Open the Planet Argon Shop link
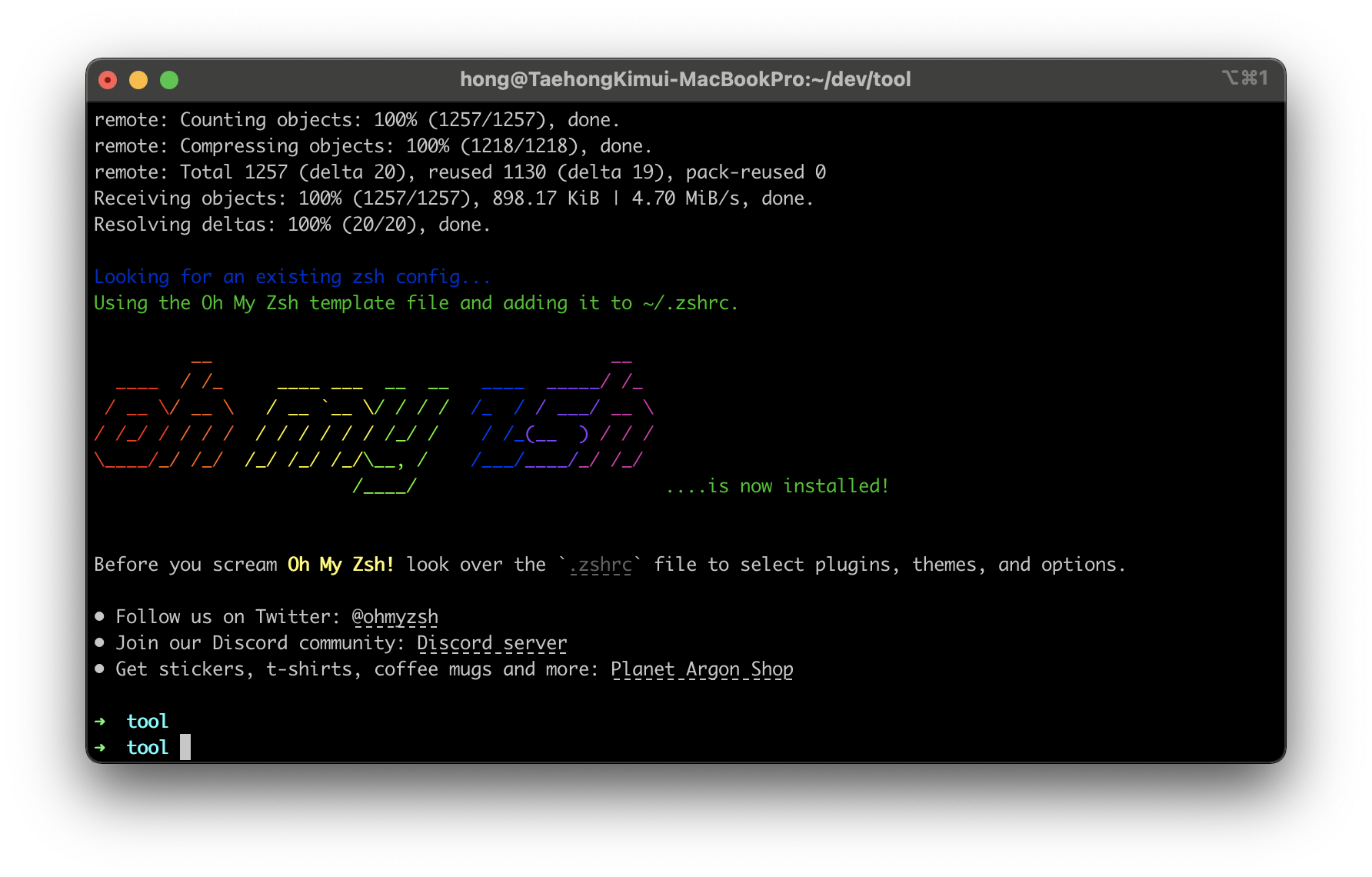 coord(701,669)
